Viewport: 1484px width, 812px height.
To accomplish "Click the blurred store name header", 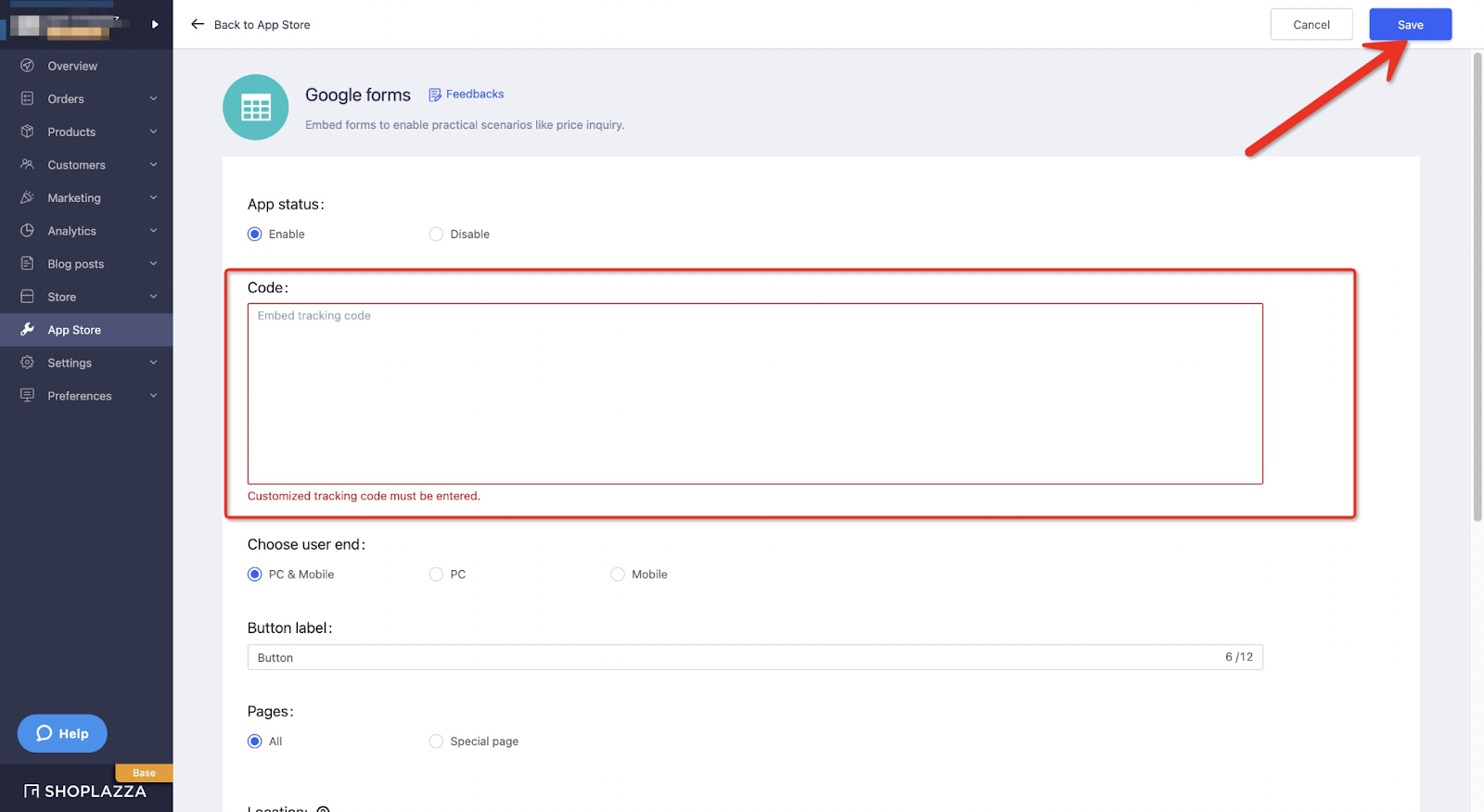I will pos(65,25).
